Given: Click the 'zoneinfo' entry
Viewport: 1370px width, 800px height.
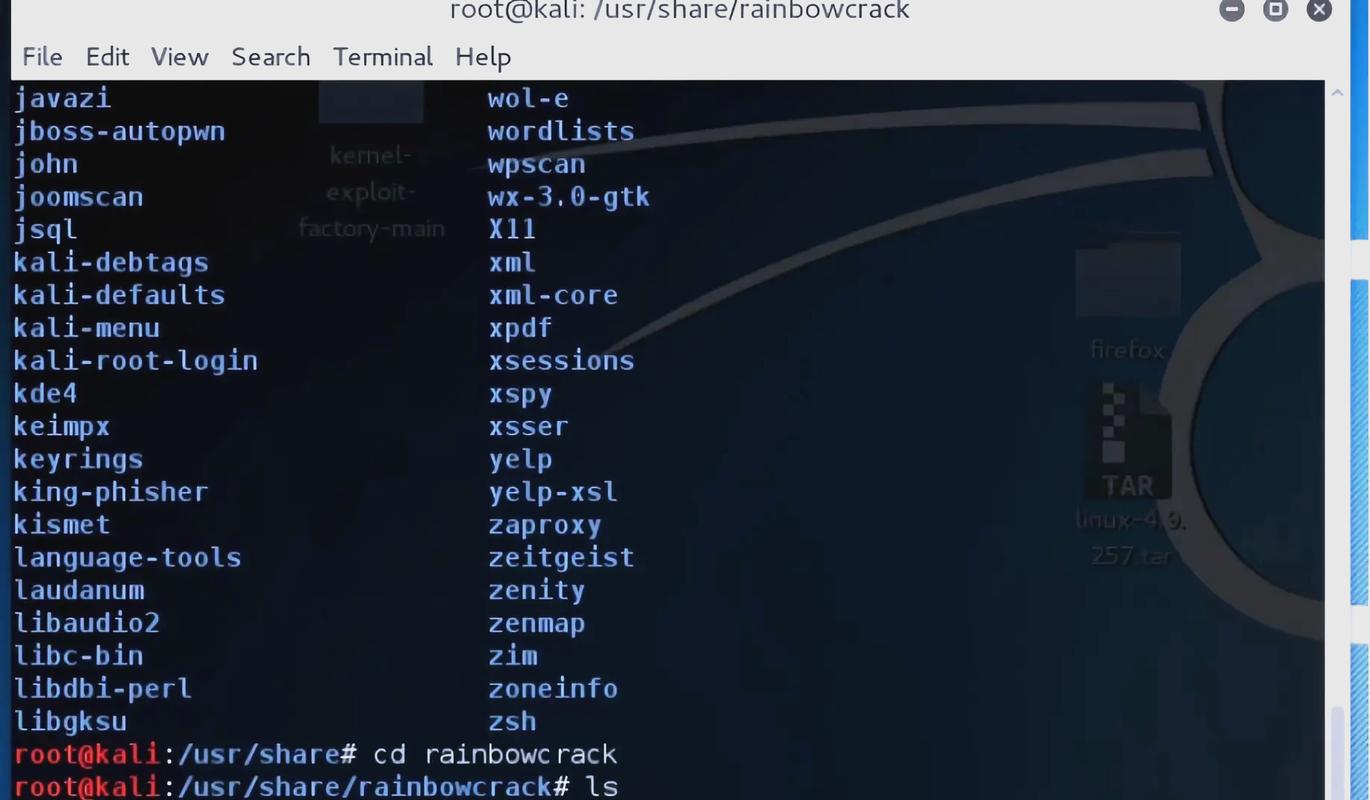Looking at the screenshot, I should coord(553,689).
